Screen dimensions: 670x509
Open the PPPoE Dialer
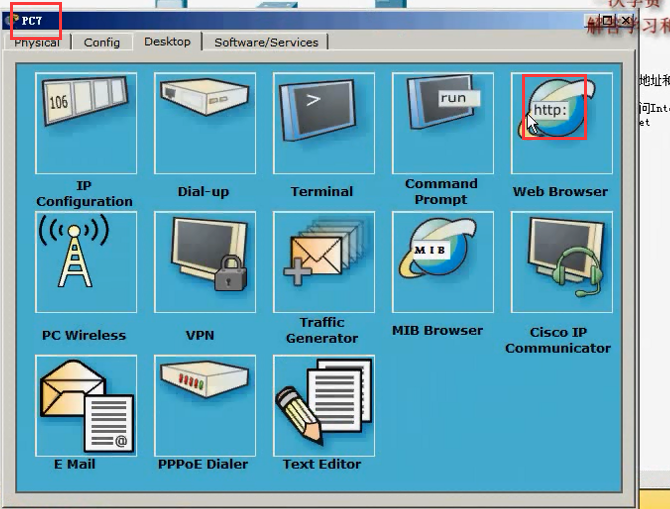tap(205, 406)
